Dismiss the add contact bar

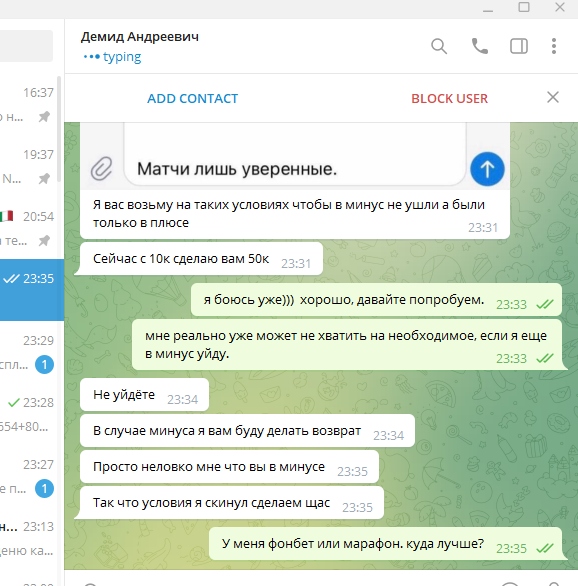coord(553,98)
